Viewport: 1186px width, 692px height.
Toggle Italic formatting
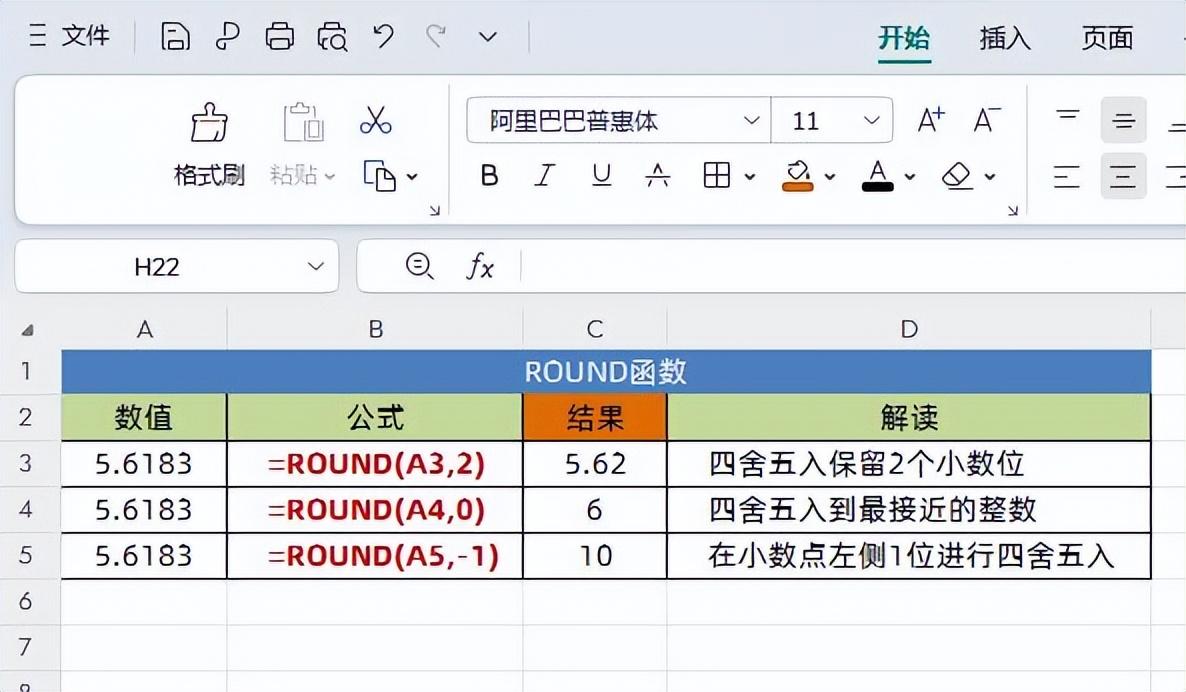click(x=545, y=175)
